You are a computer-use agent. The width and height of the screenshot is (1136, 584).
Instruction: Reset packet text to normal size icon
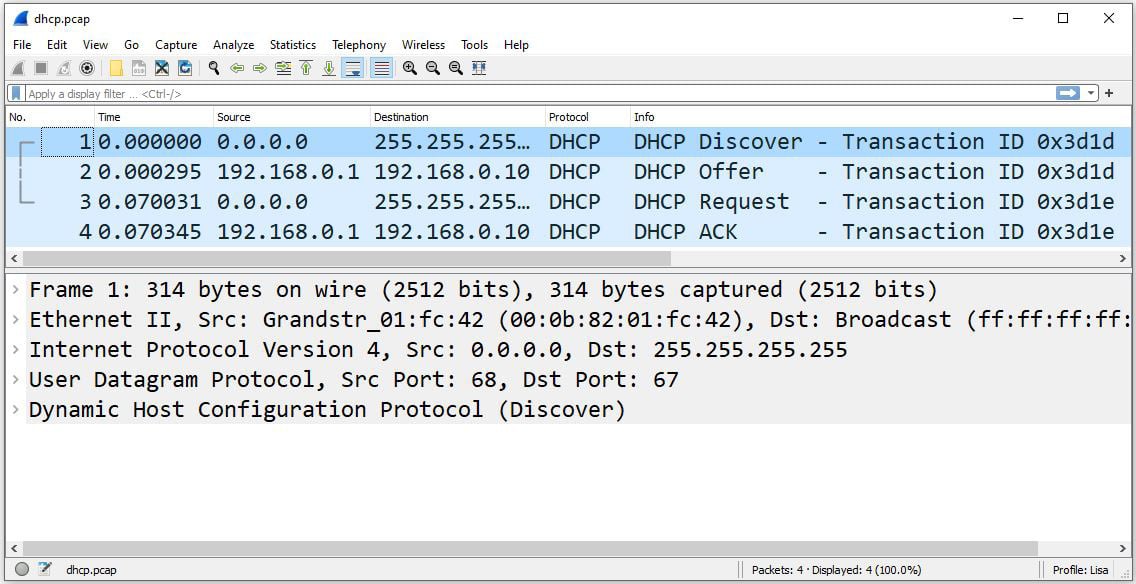[x=456, y=68]
